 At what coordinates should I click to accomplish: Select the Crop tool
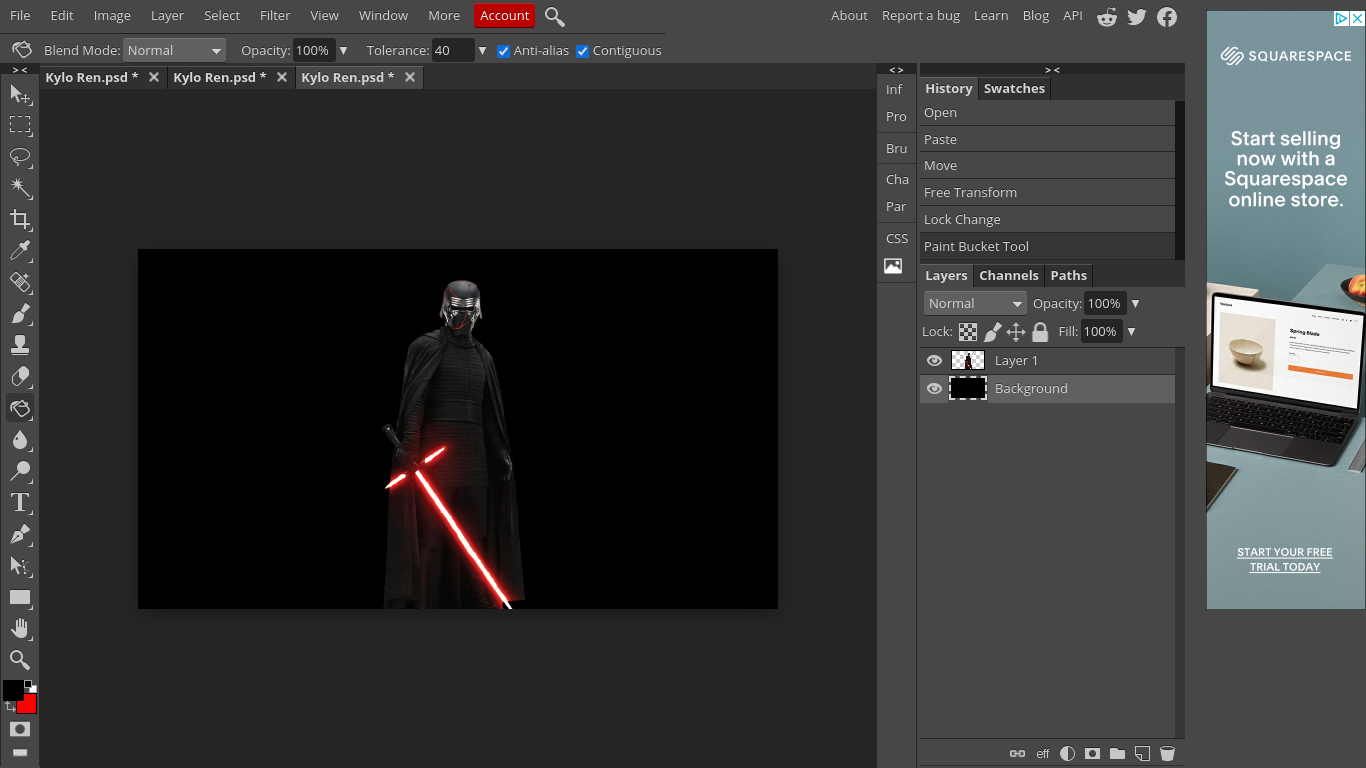[19, 219]
